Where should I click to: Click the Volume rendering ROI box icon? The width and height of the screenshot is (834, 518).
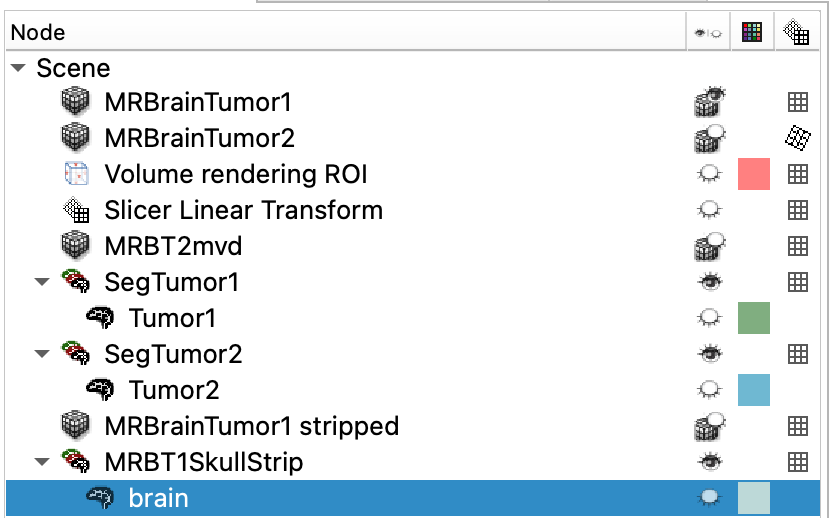(x=76, y=174)
